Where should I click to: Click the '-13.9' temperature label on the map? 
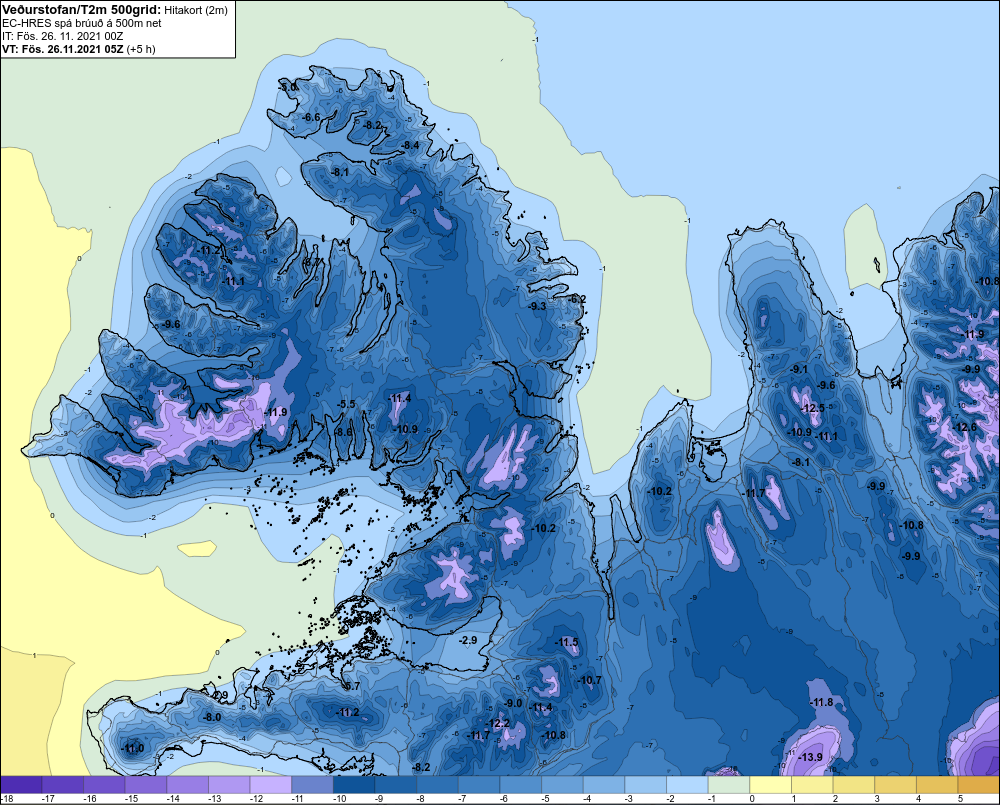coord(811,757)
